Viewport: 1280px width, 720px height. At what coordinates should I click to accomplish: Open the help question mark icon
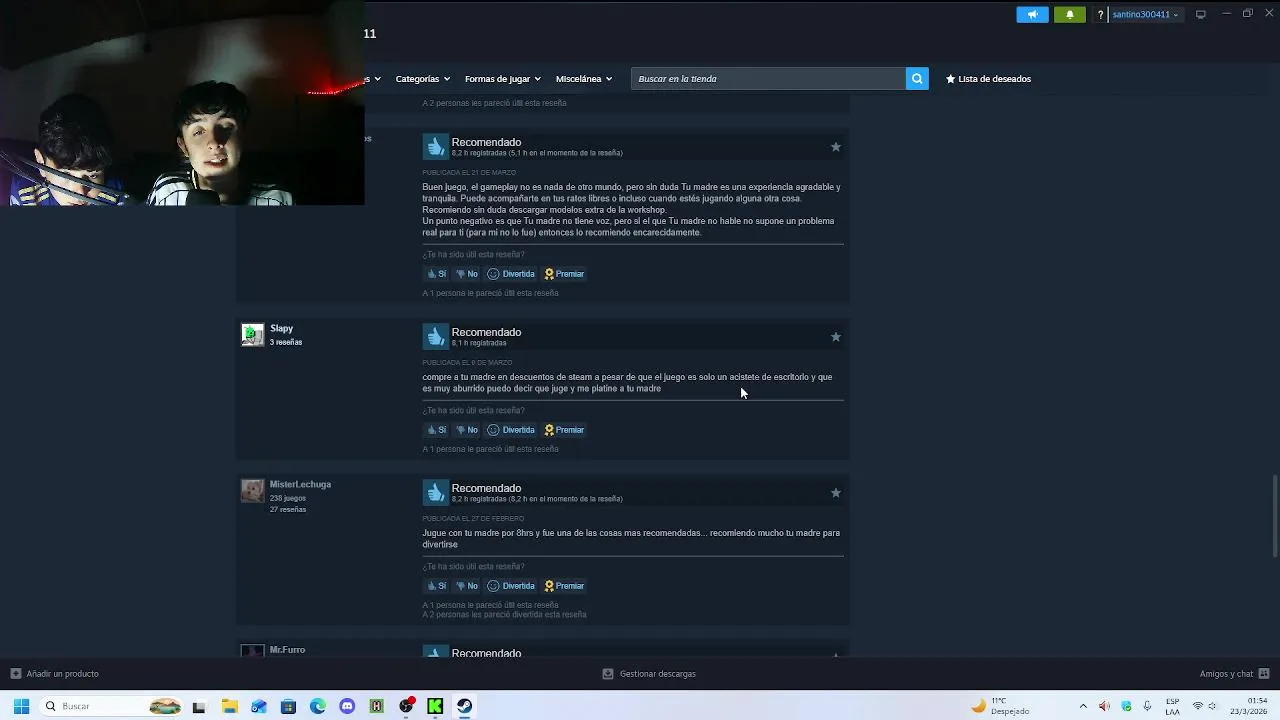[x=1100, y=15]
